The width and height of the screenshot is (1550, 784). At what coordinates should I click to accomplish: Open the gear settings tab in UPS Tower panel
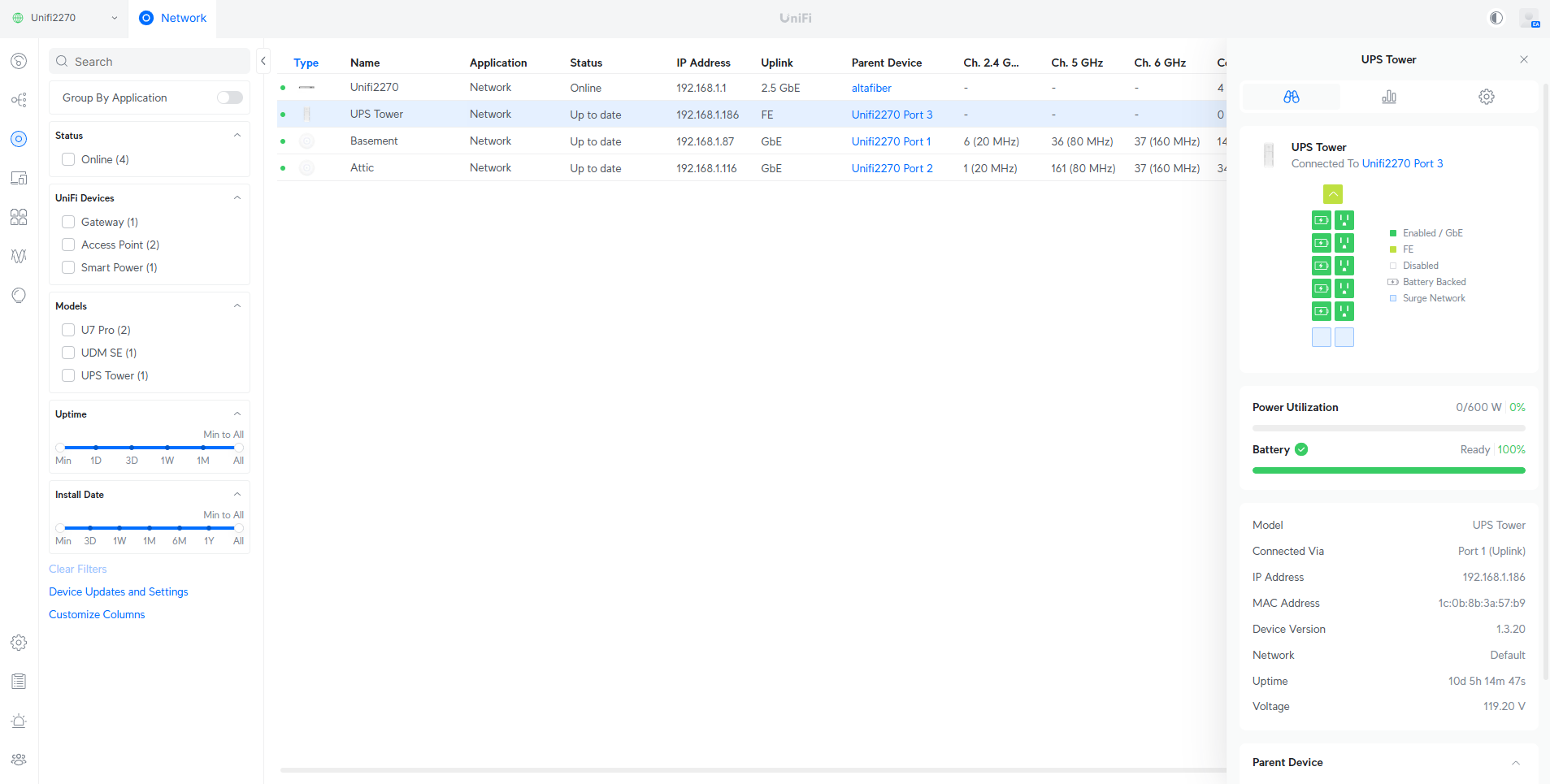(1486, 97)
